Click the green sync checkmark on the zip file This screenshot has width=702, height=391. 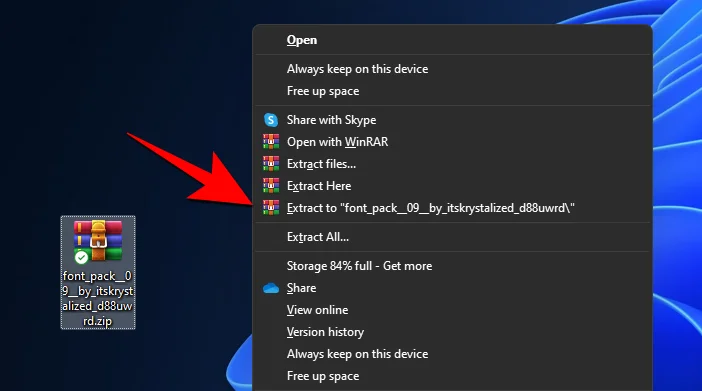click(81, 258)
